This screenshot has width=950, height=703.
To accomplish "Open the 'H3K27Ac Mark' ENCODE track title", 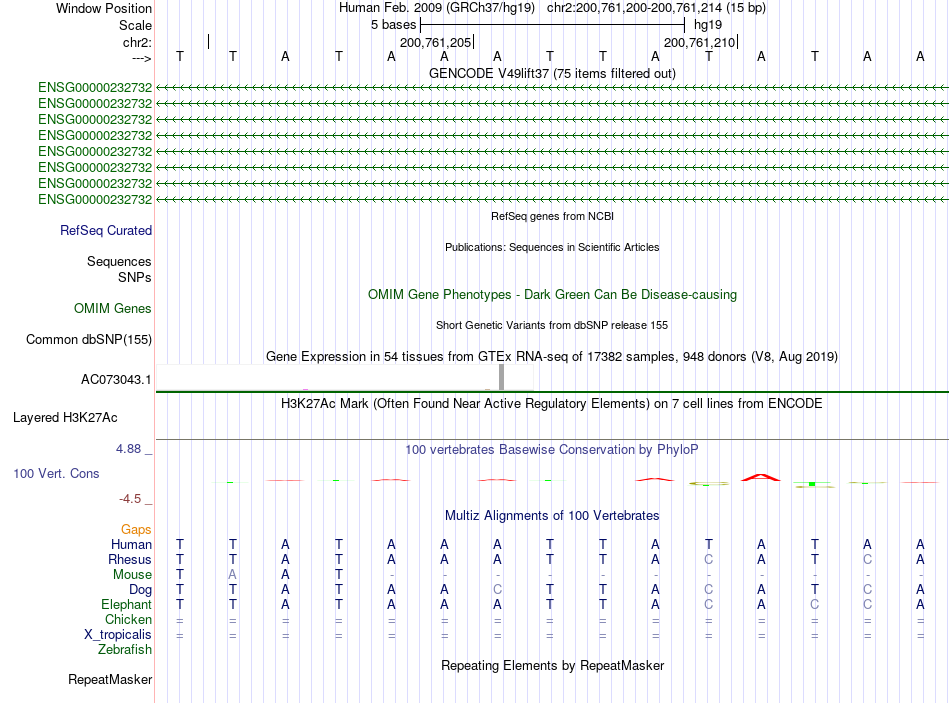I will pos(552,404).
